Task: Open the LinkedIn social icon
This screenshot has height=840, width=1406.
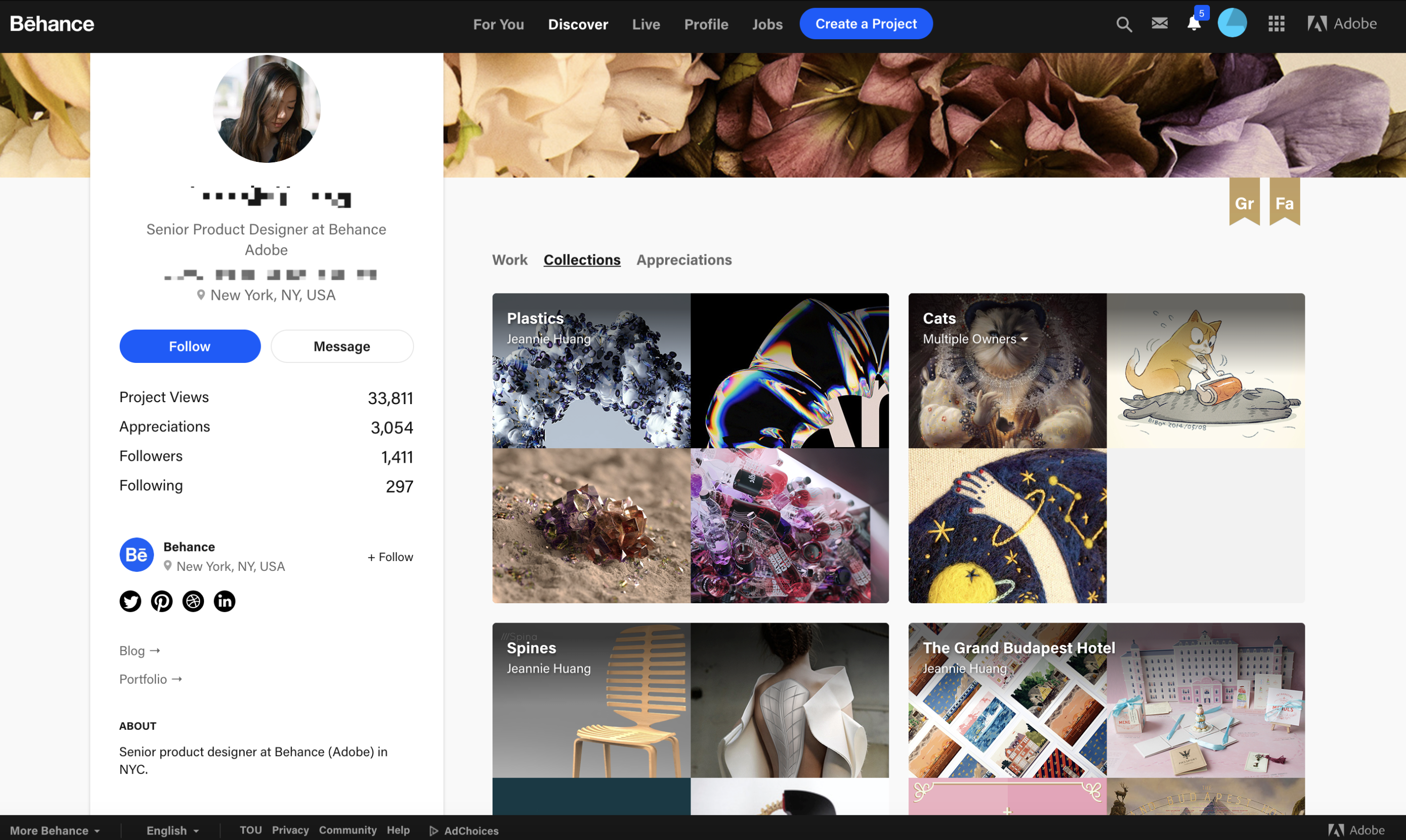Action: (225, 601)
